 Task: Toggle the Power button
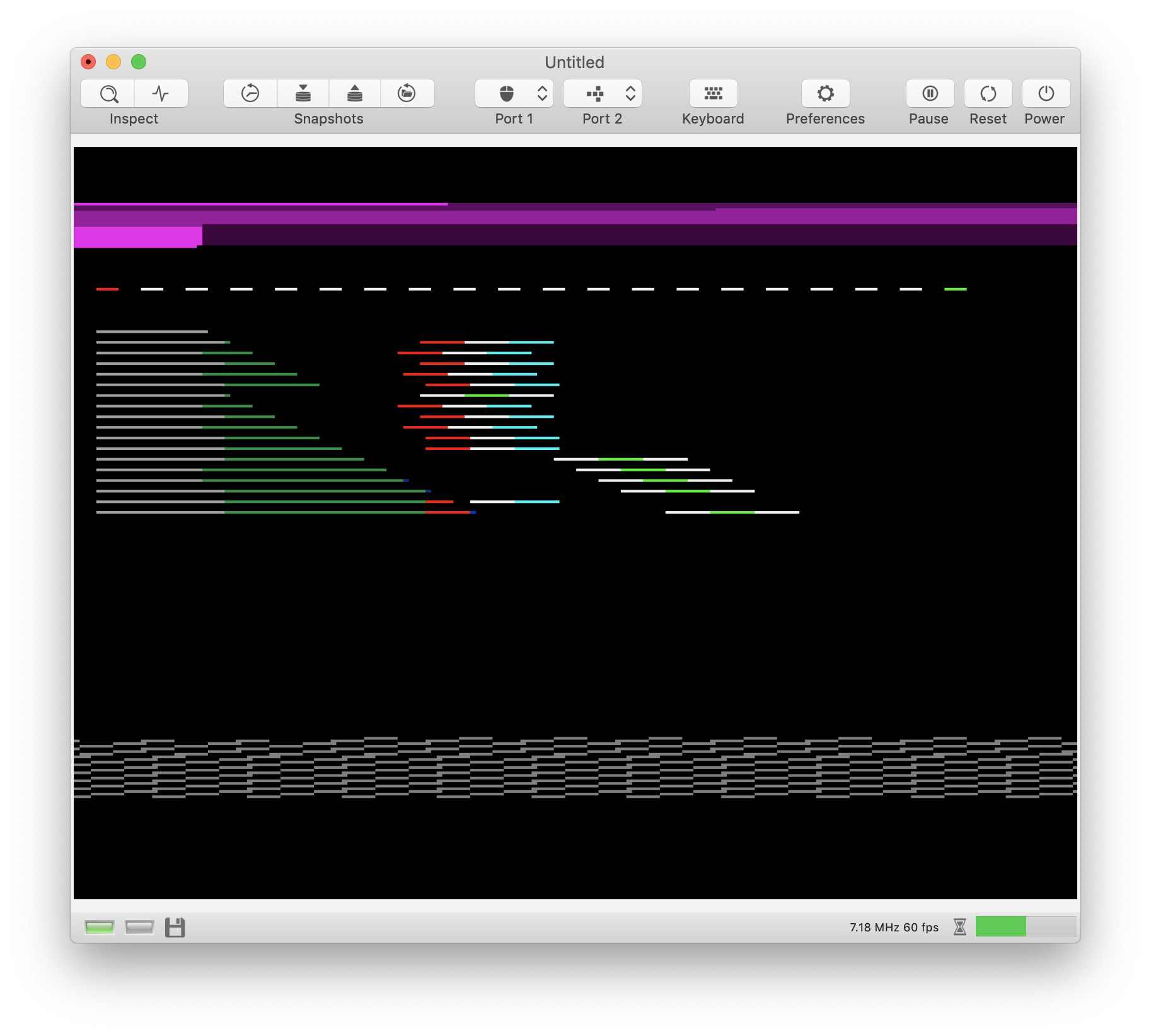[x=1046, y=94]
